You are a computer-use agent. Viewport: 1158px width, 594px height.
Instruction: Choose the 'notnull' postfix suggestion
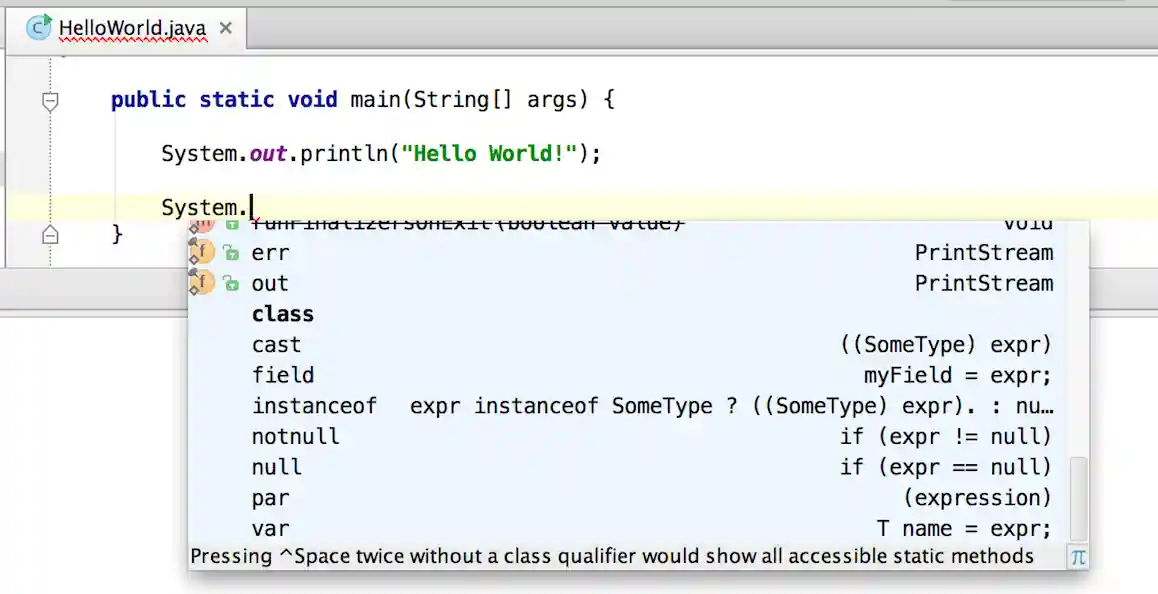(295, 437)
